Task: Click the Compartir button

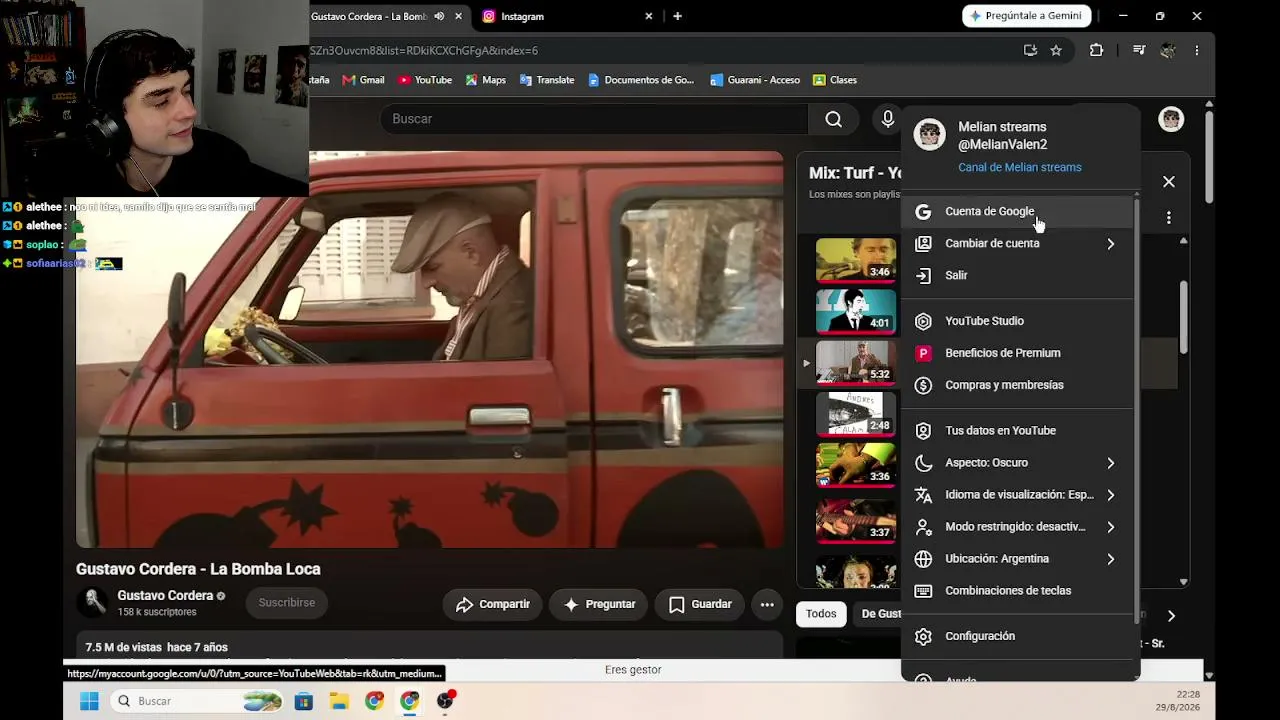Action: 493,604
